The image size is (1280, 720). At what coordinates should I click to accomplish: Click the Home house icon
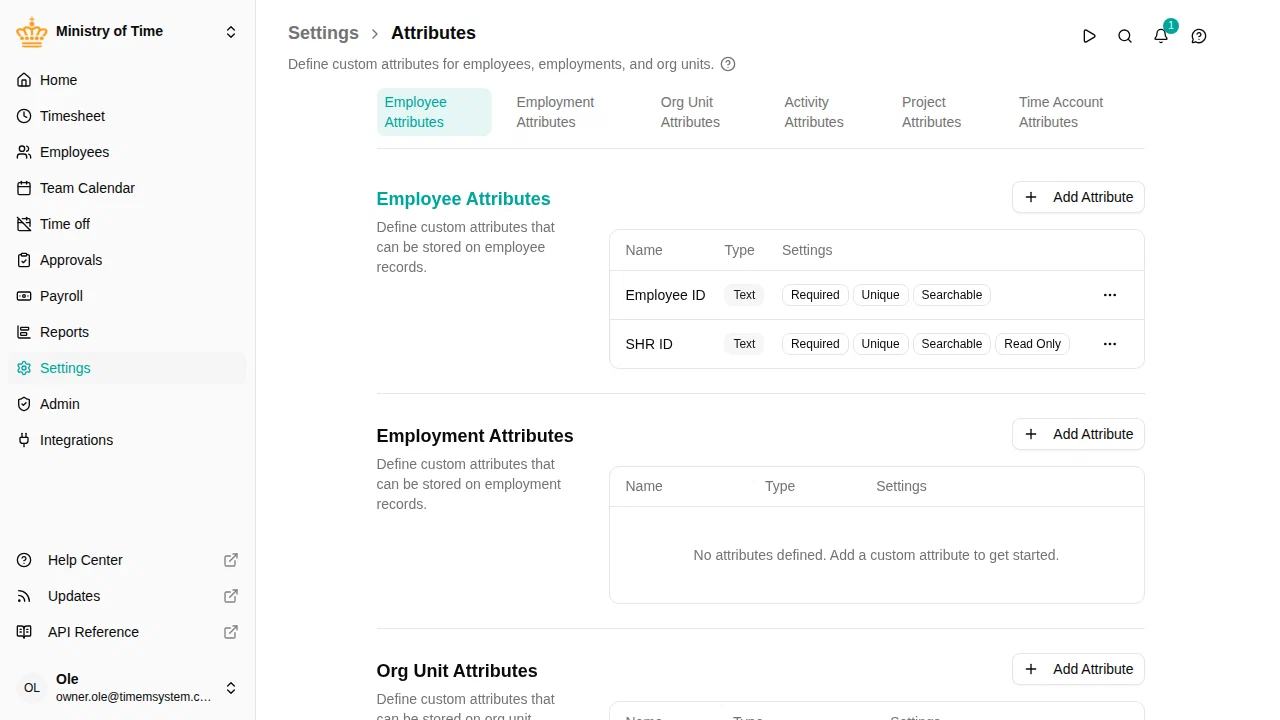pyautogui.click(x=24, y=80)
